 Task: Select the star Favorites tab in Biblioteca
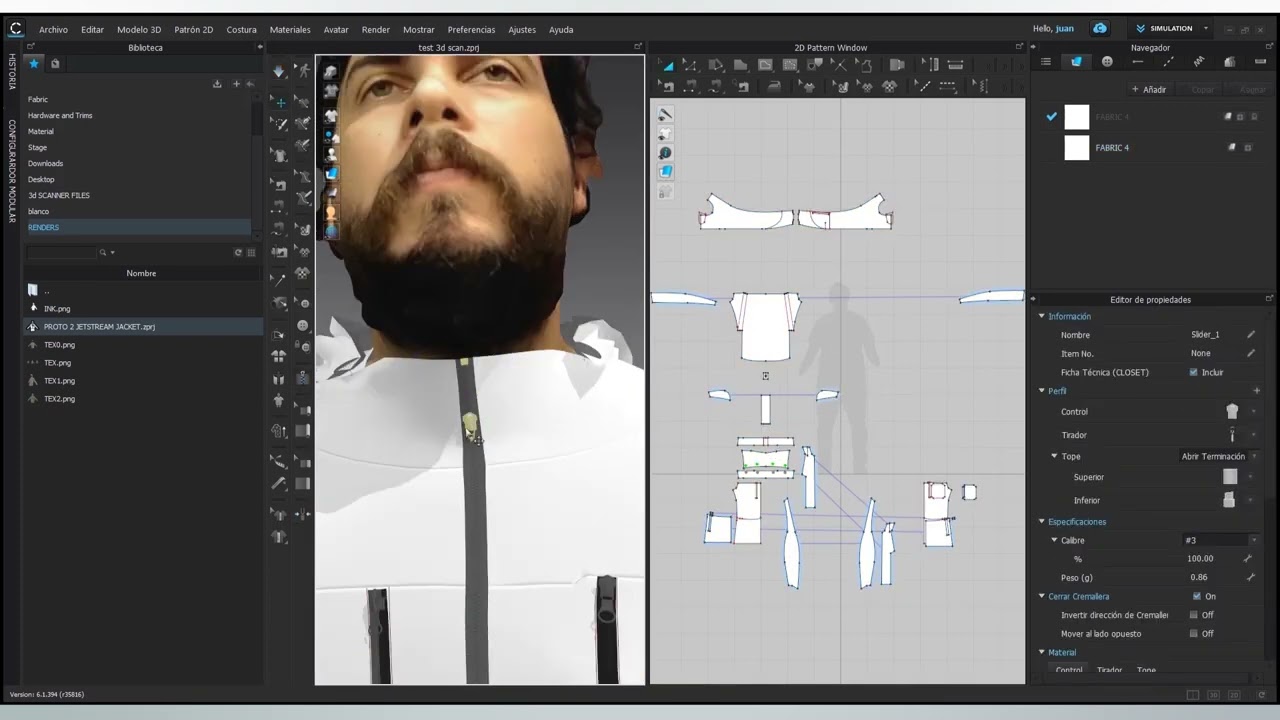pos(34,63)
